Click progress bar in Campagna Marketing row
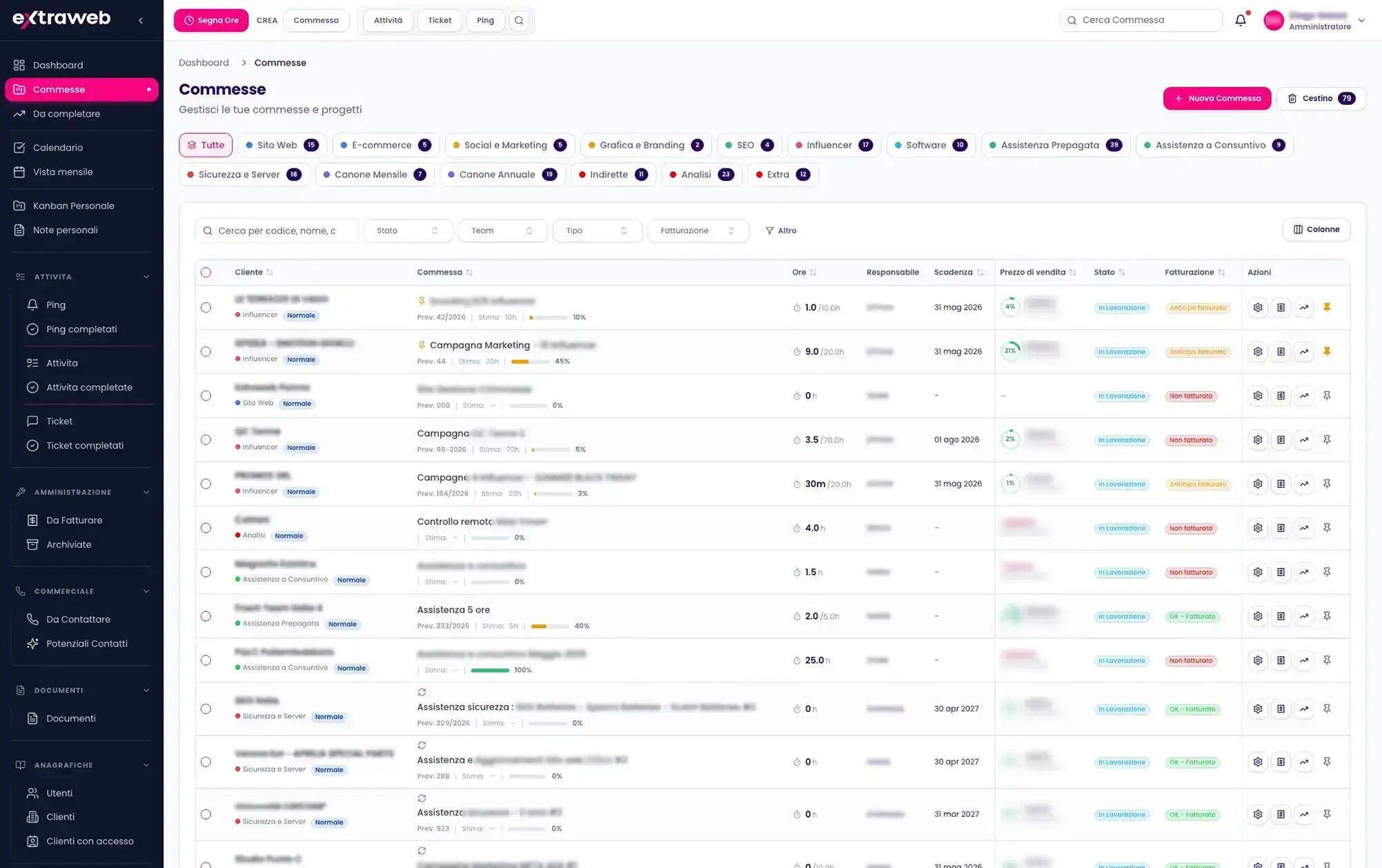The width and height of the screenshot is (1382, 868). pos(530,362)
